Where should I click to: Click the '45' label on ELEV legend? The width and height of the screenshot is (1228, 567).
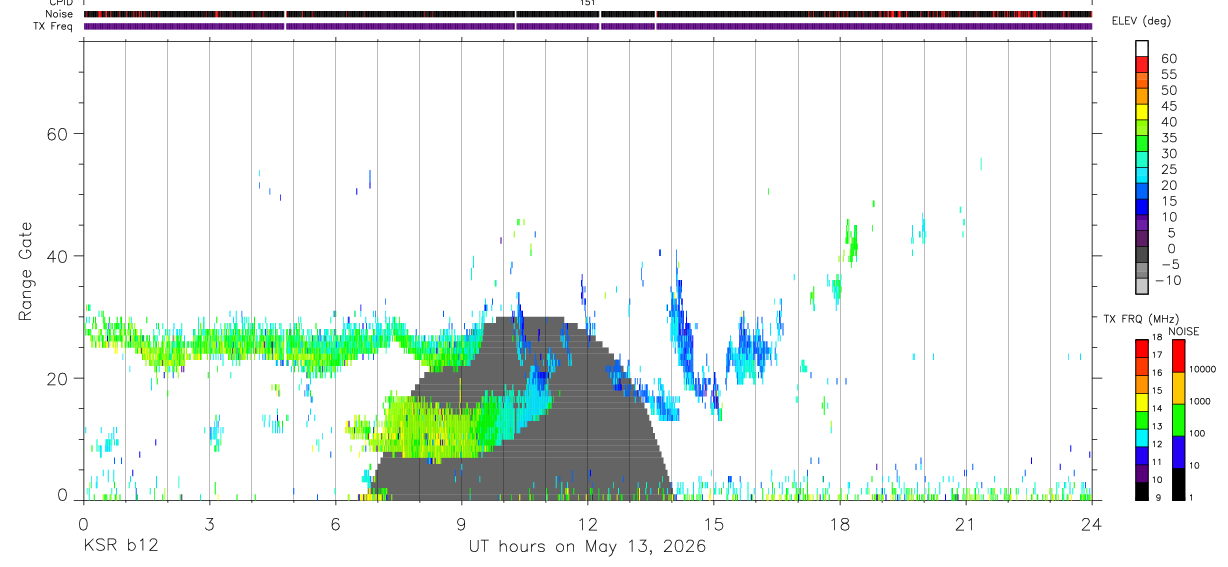[1168, 106]
